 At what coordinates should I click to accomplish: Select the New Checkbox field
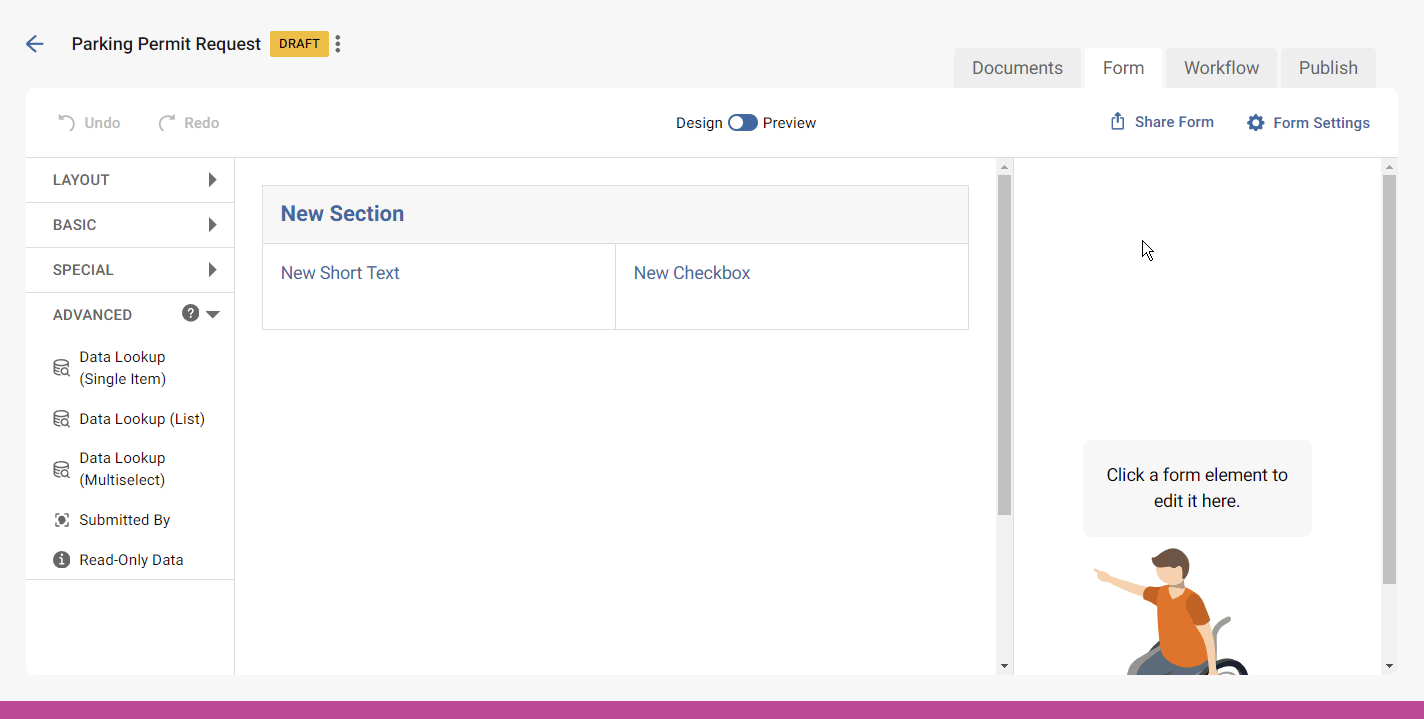pos(692,273)
